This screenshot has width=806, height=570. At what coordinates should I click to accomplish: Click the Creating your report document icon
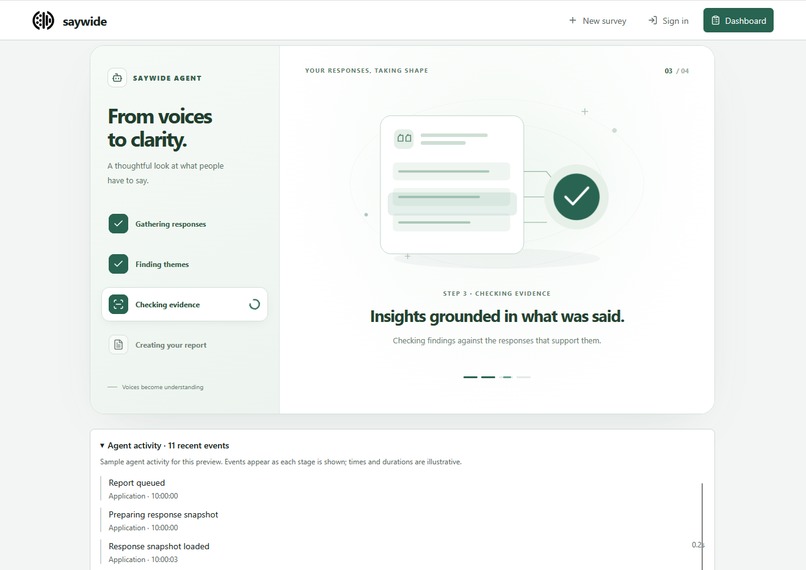point(118,344)
